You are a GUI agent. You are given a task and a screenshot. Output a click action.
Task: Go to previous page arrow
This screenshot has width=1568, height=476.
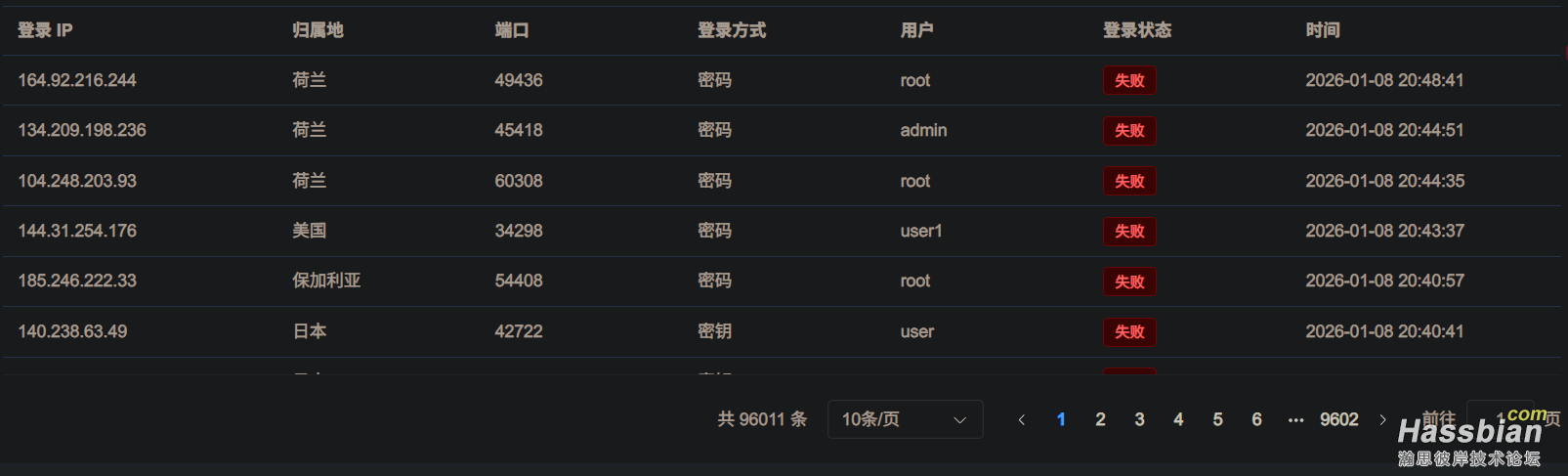[x=1022, y=420]
